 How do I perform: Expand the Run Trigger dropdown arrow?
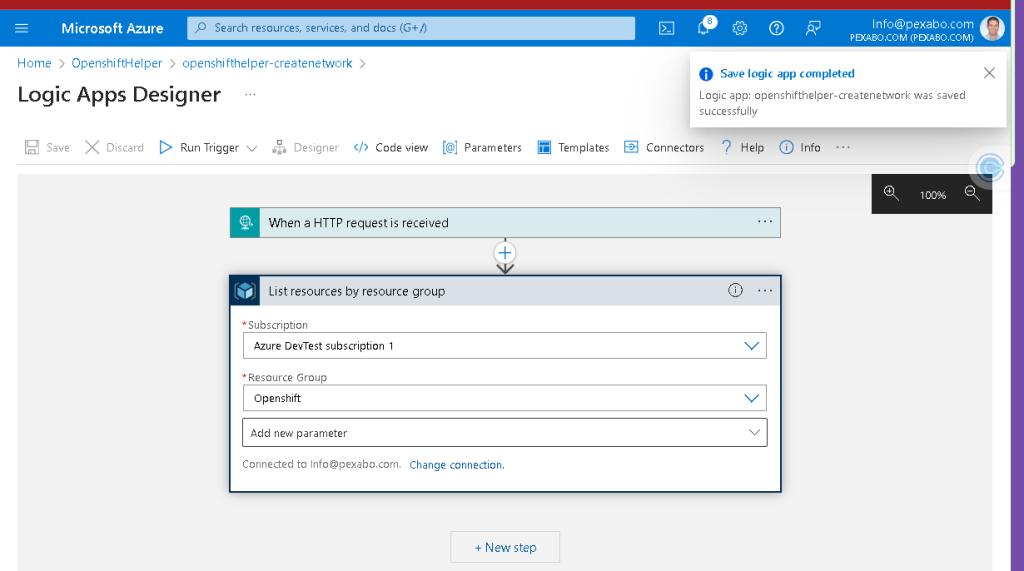(x=251, y=148)
